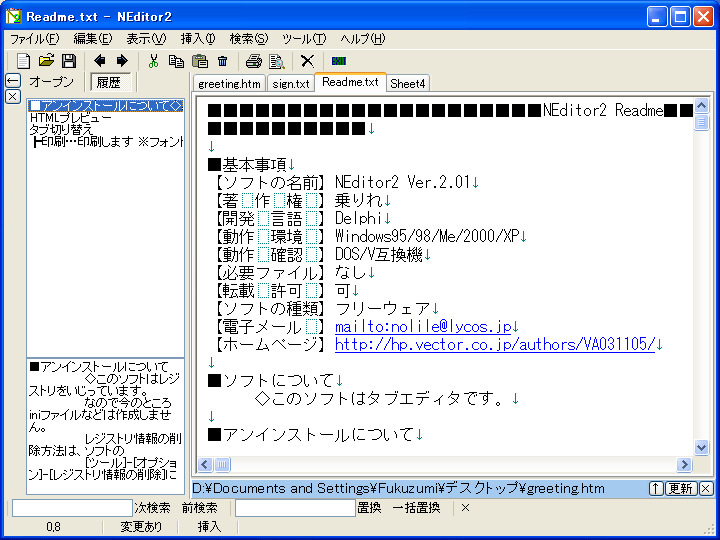Viewport: 720px width, 540px height.
Task: Select history item 印刷…印刷します
Action: click(x=108, y=141)
